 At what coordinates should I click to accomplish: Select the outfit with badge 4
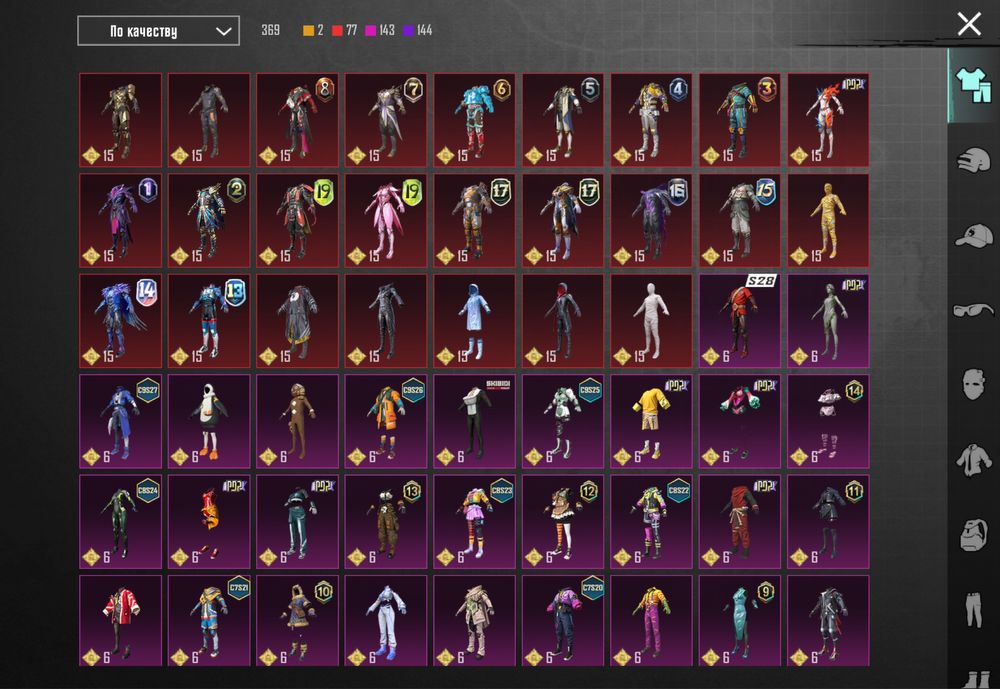click(652, 120)
